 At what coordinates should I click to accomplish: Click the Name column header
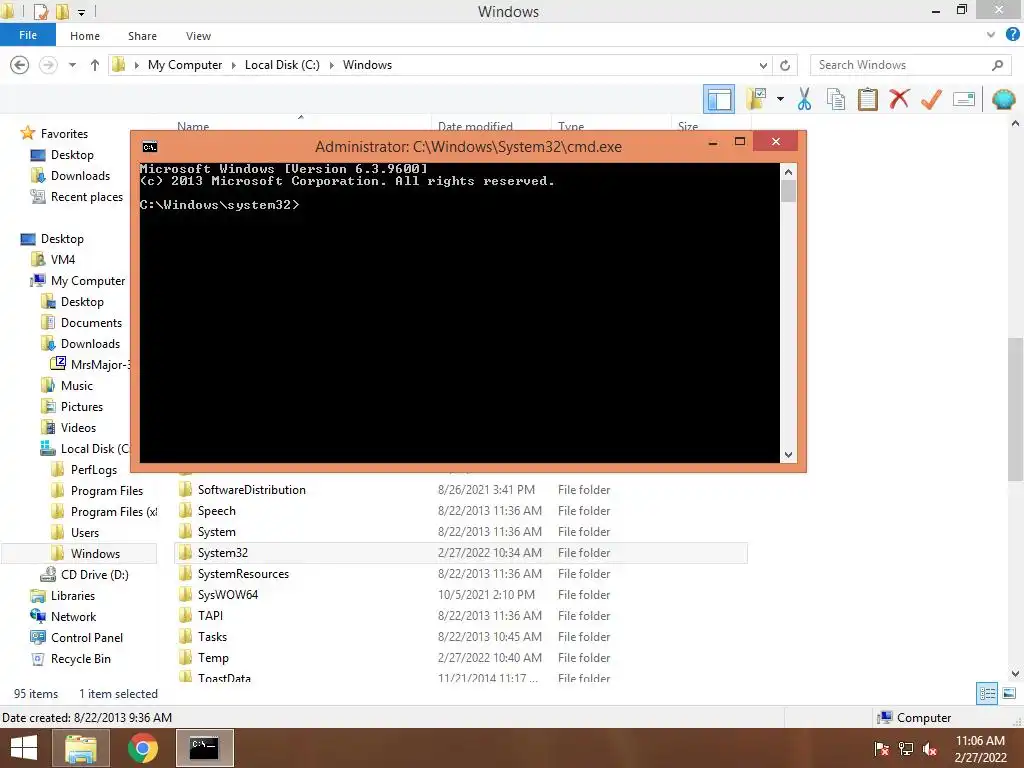pos(193,126)
